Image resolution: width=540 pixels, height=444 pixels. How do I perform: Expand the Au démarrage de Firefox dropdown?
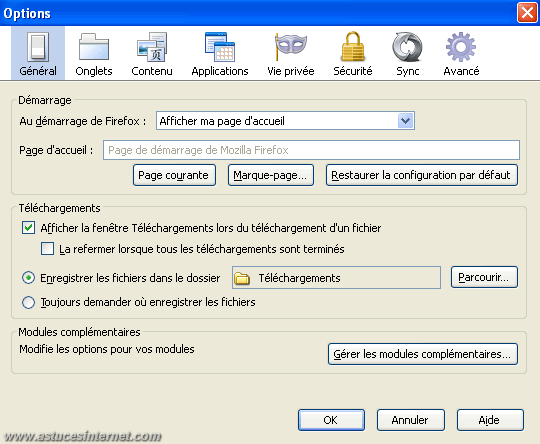285,121
